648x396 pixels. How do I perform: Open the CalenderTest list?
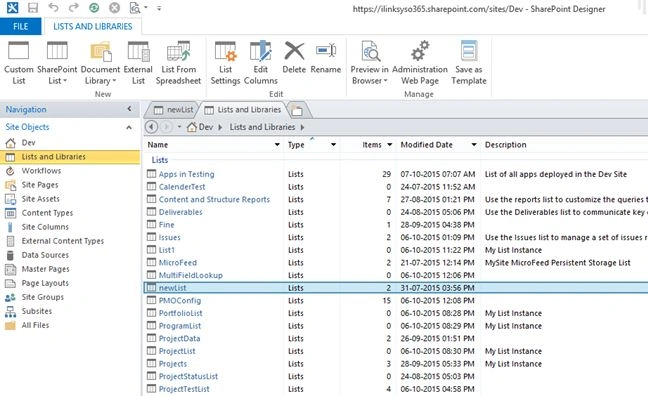point(182,187)
